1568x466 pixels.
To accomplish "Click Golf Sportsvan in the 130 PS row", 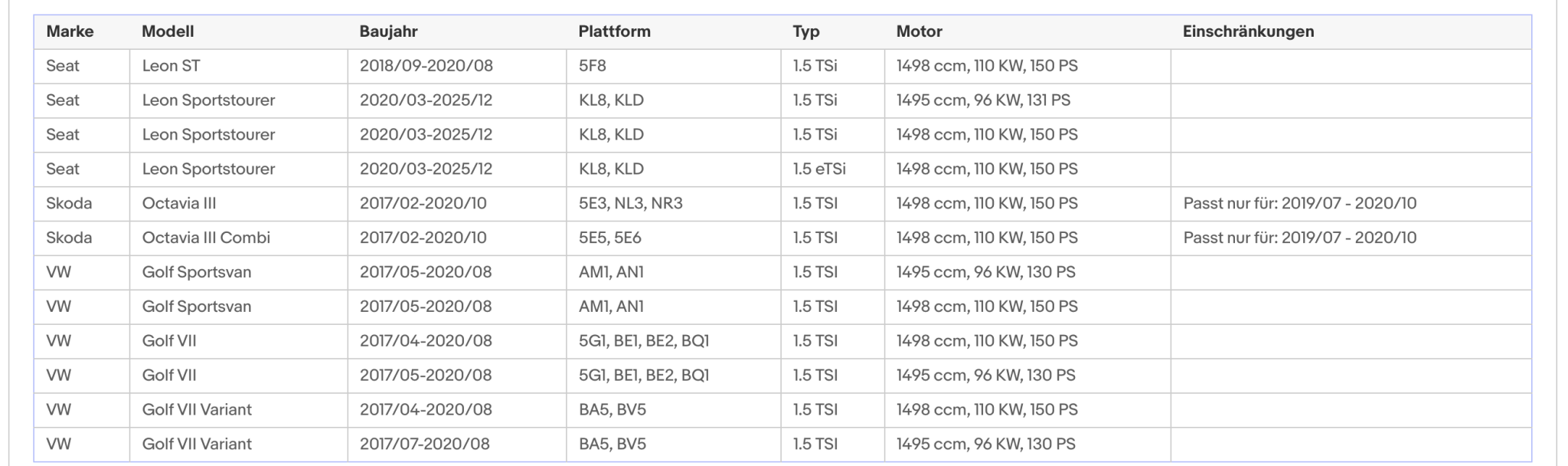I will (x=239, y=272).
